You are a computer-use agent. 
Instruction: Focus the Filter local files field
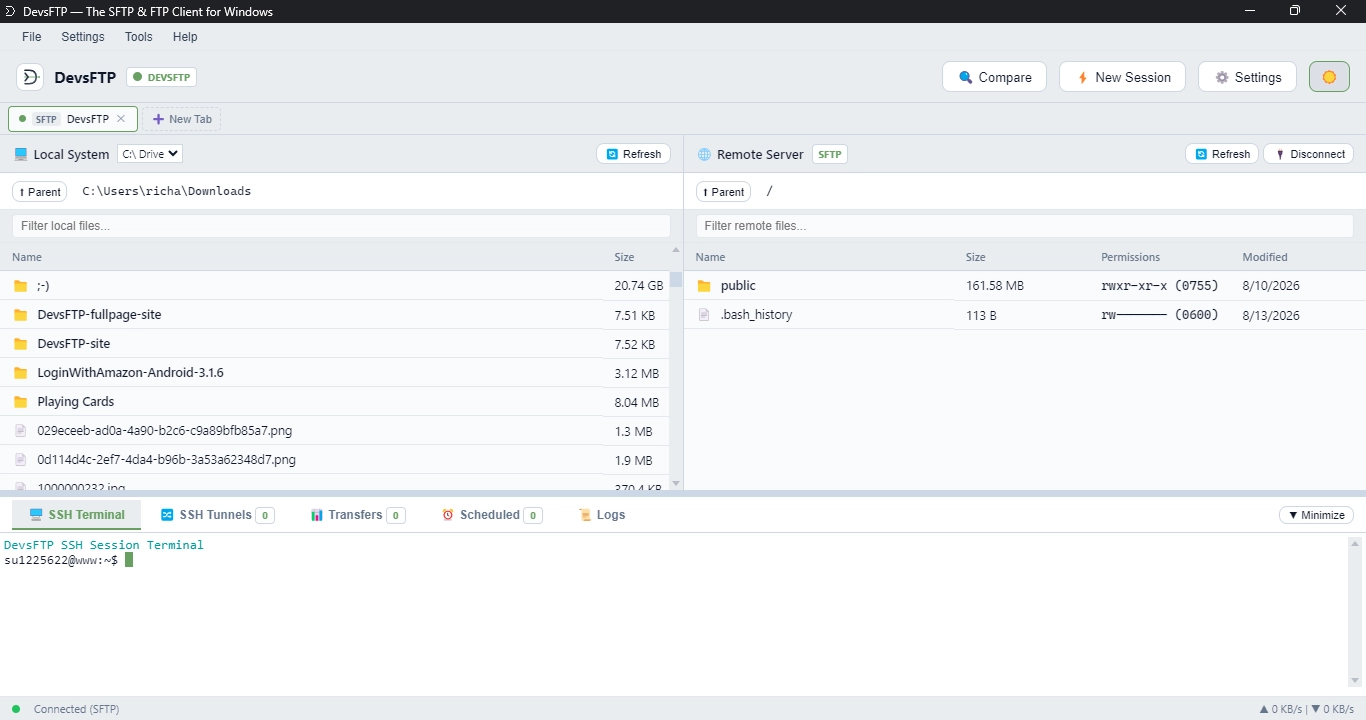tap(341, 226)
